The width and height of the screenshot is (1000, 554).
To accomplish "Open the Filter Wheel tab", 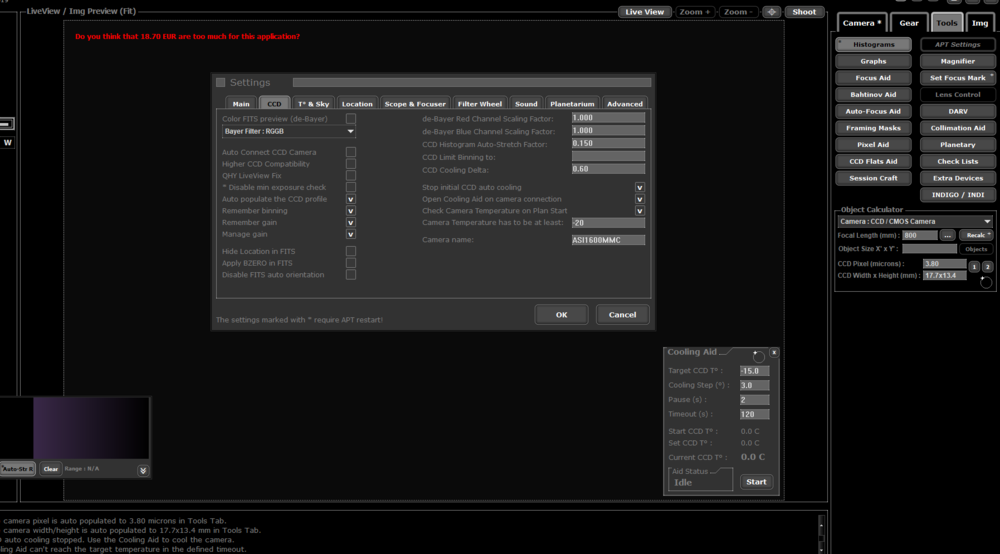I will [480, 104].
